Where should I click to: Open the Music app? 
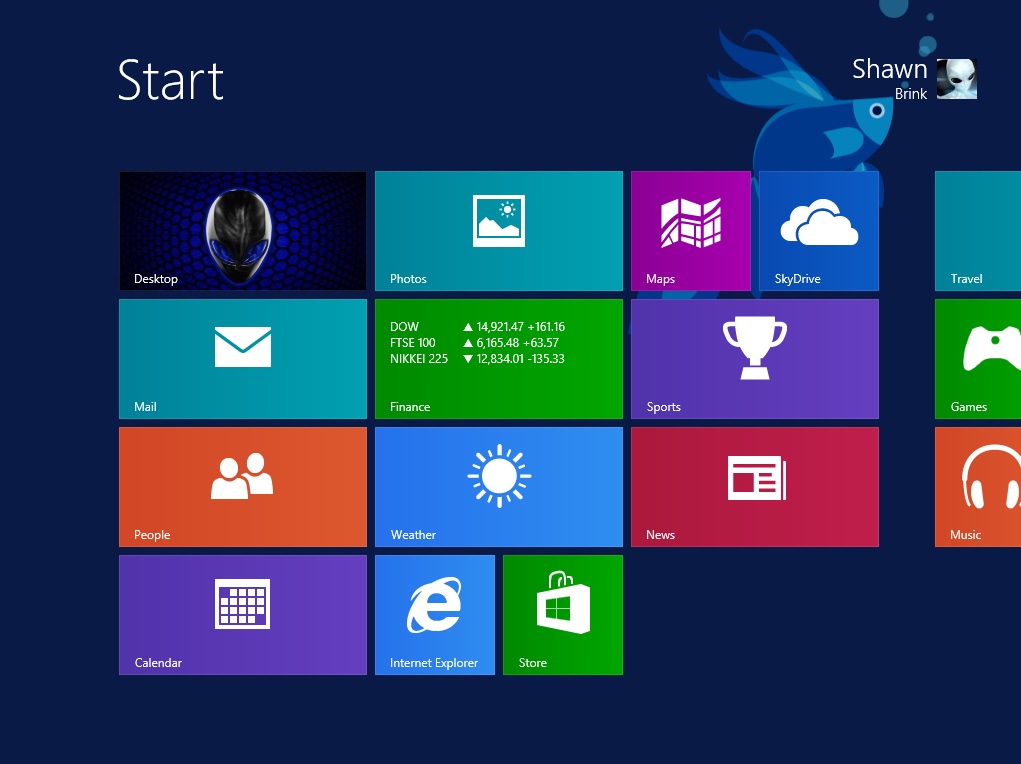point(978,486)
